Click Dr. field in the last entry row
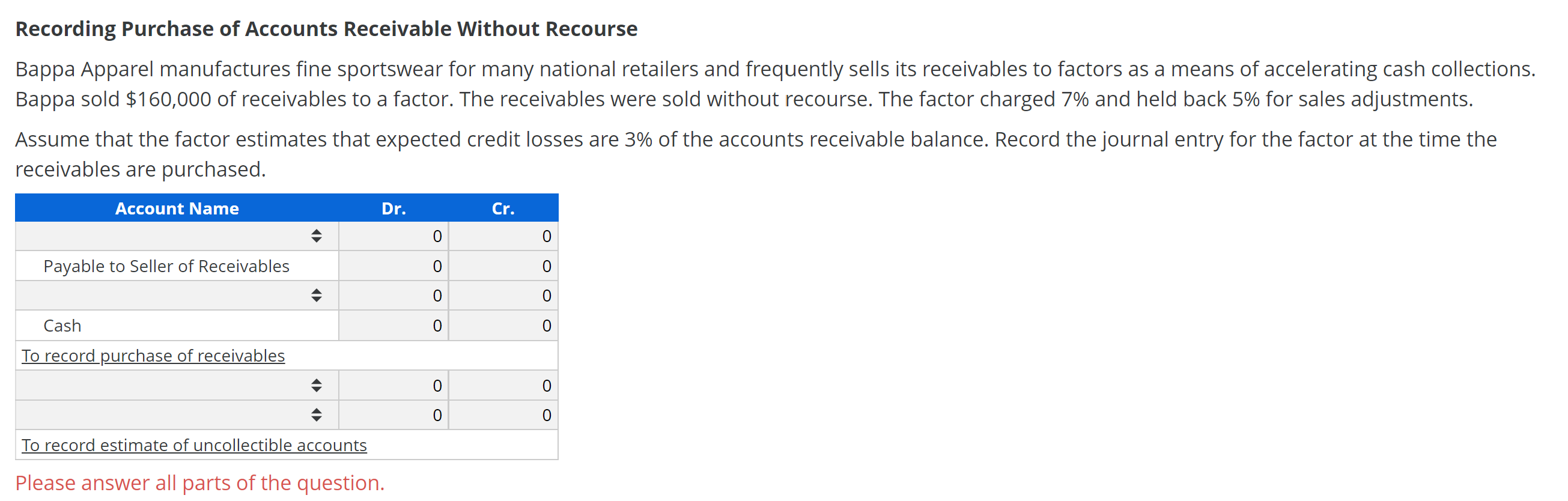The image size is (1568, 501). 394,415
